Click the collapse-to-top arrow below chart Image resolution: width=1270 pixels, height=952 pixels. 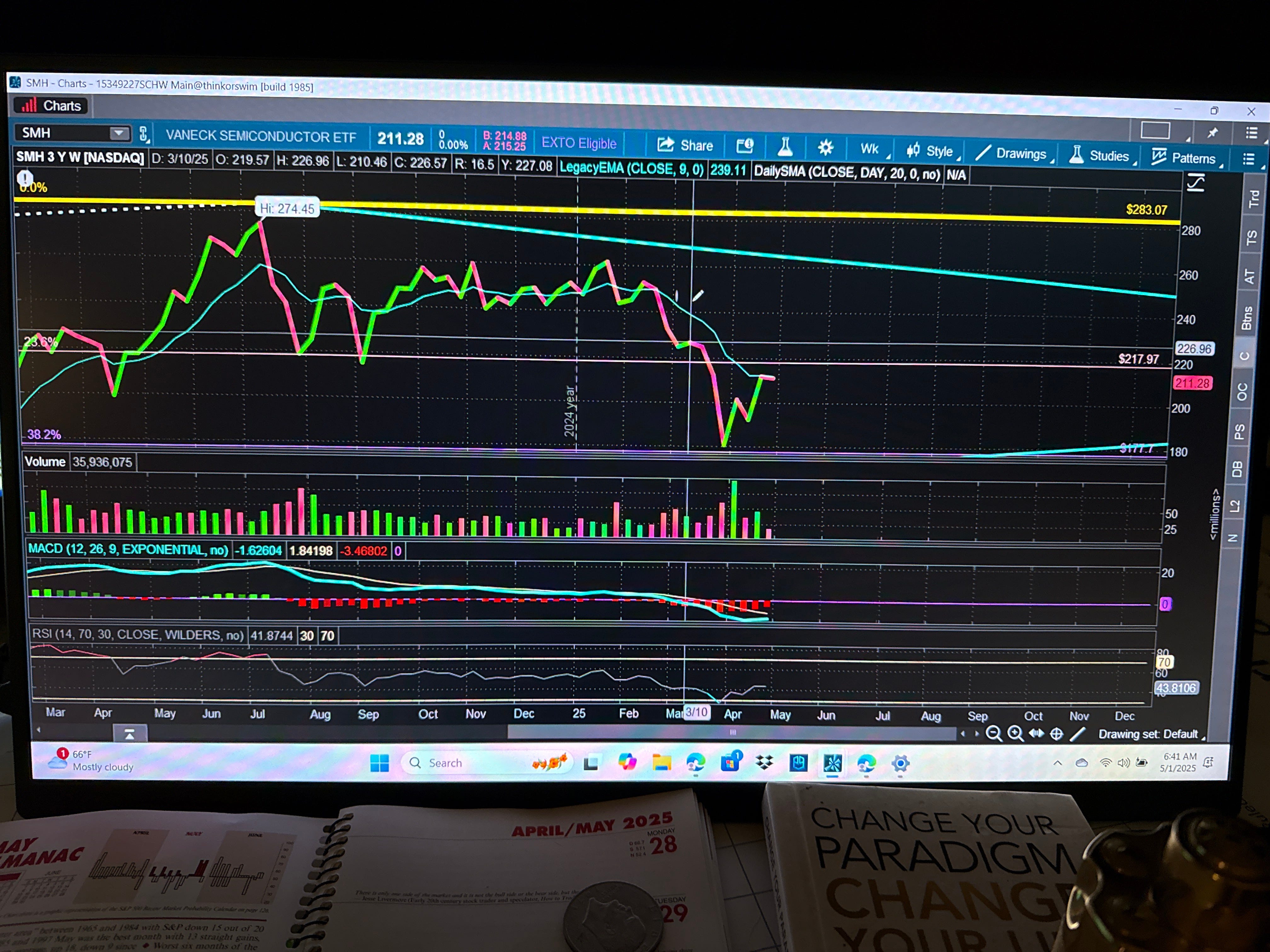coord(130,734)
